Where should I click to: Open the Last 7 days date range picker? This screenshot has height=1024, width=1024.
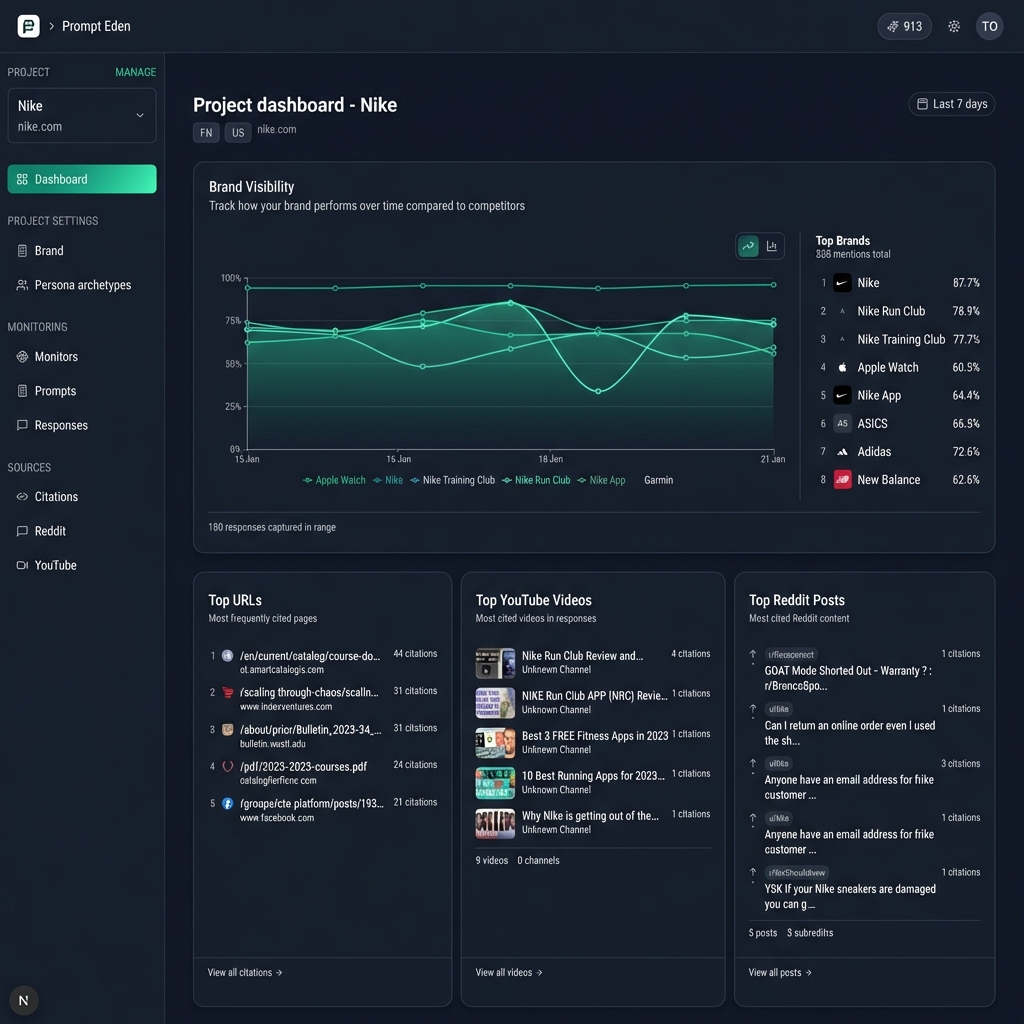point(951,103)
